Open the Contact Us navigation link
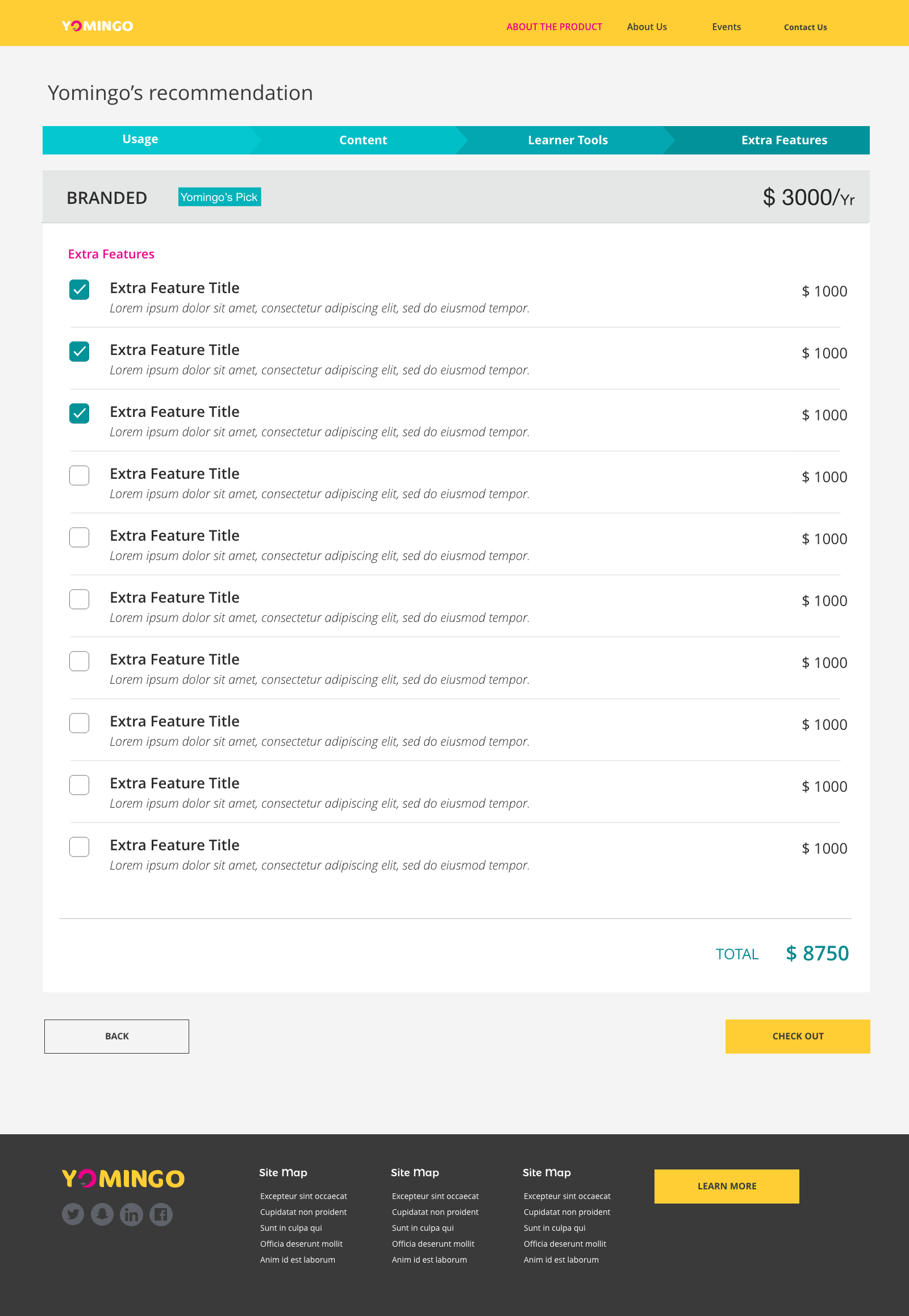 tap(805, 27)
